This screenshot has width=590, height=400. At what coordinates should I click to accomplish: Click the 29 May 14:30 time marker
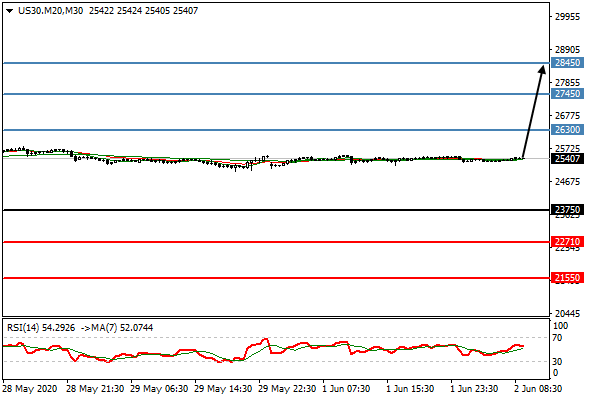tap(224, 388)
